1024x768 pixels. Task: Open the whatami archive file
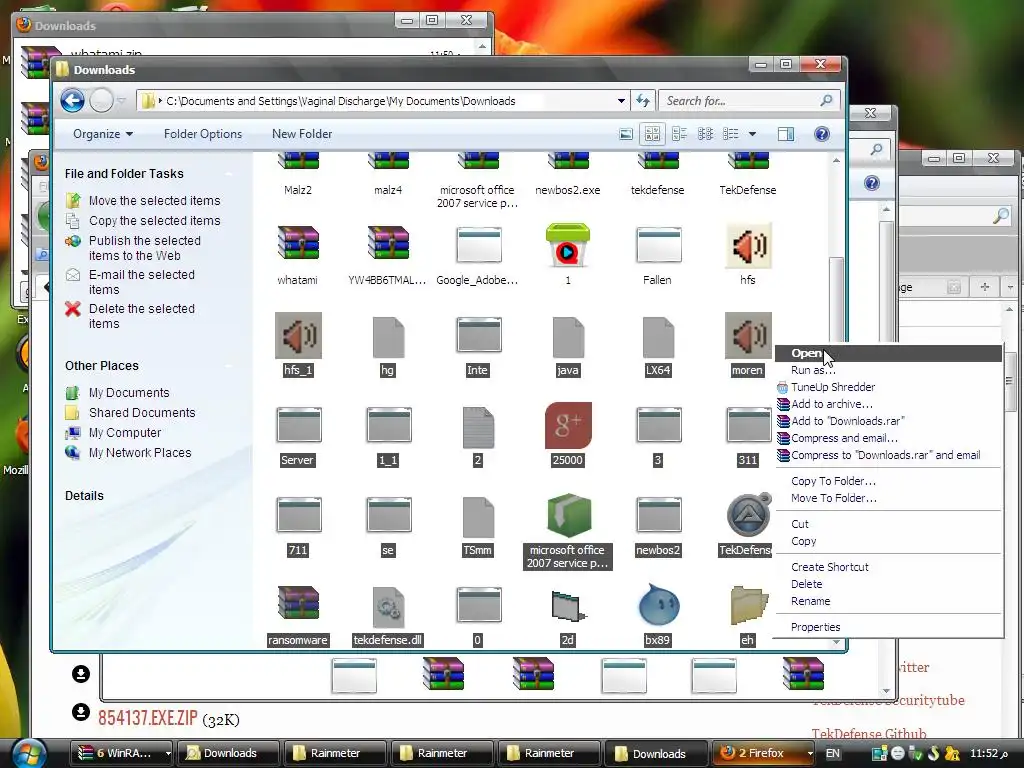pos(298,244)
